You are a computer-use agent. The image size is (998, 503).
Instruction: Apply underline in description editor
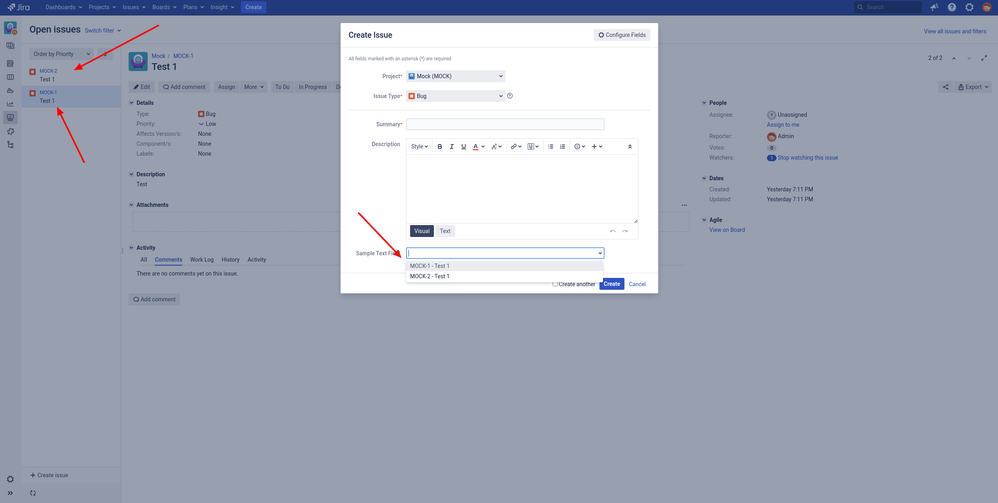[x=463, y=146]
